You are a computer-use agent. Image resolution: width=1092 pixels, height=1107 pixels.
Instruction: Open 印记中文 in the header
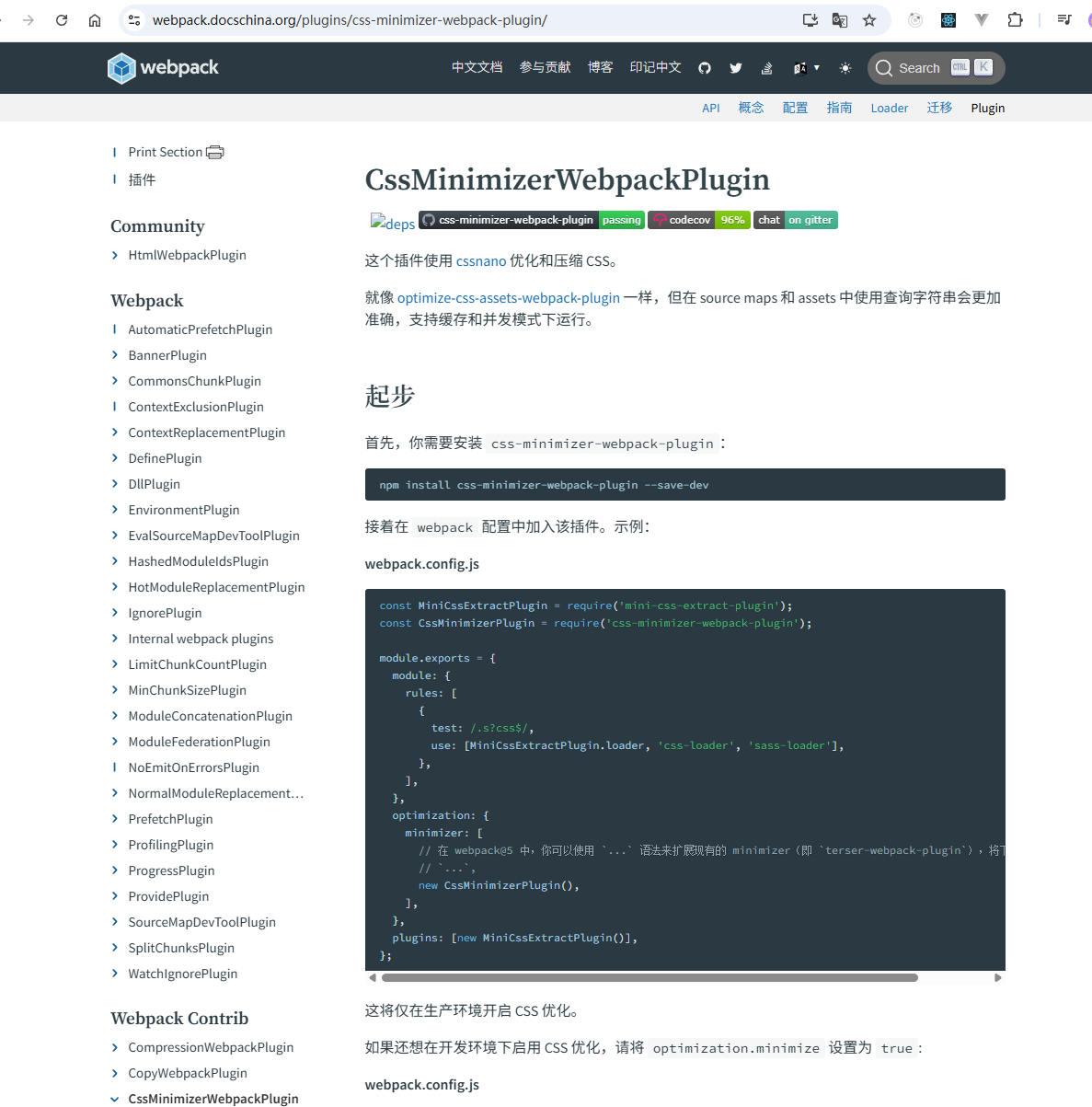656,68
